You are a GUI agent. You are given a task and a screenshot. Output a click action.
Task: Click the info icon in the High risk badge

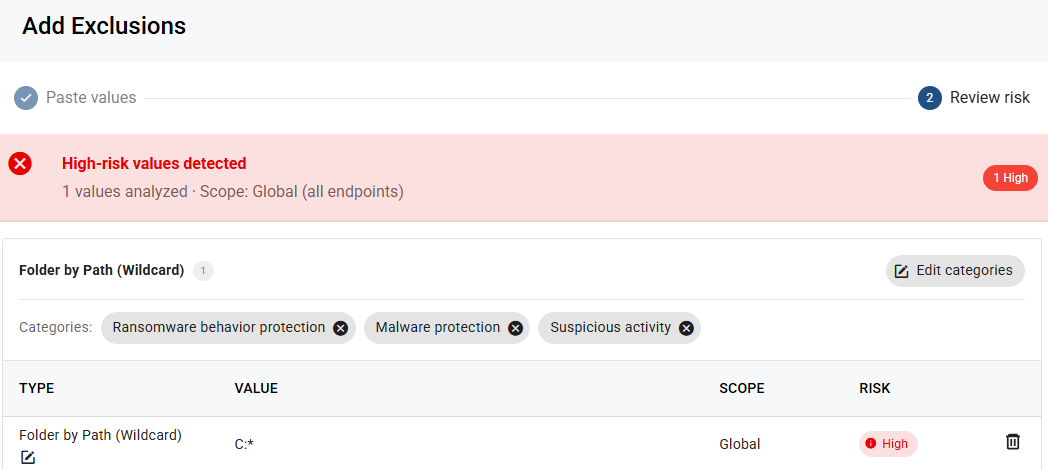(x=870, y=443)
